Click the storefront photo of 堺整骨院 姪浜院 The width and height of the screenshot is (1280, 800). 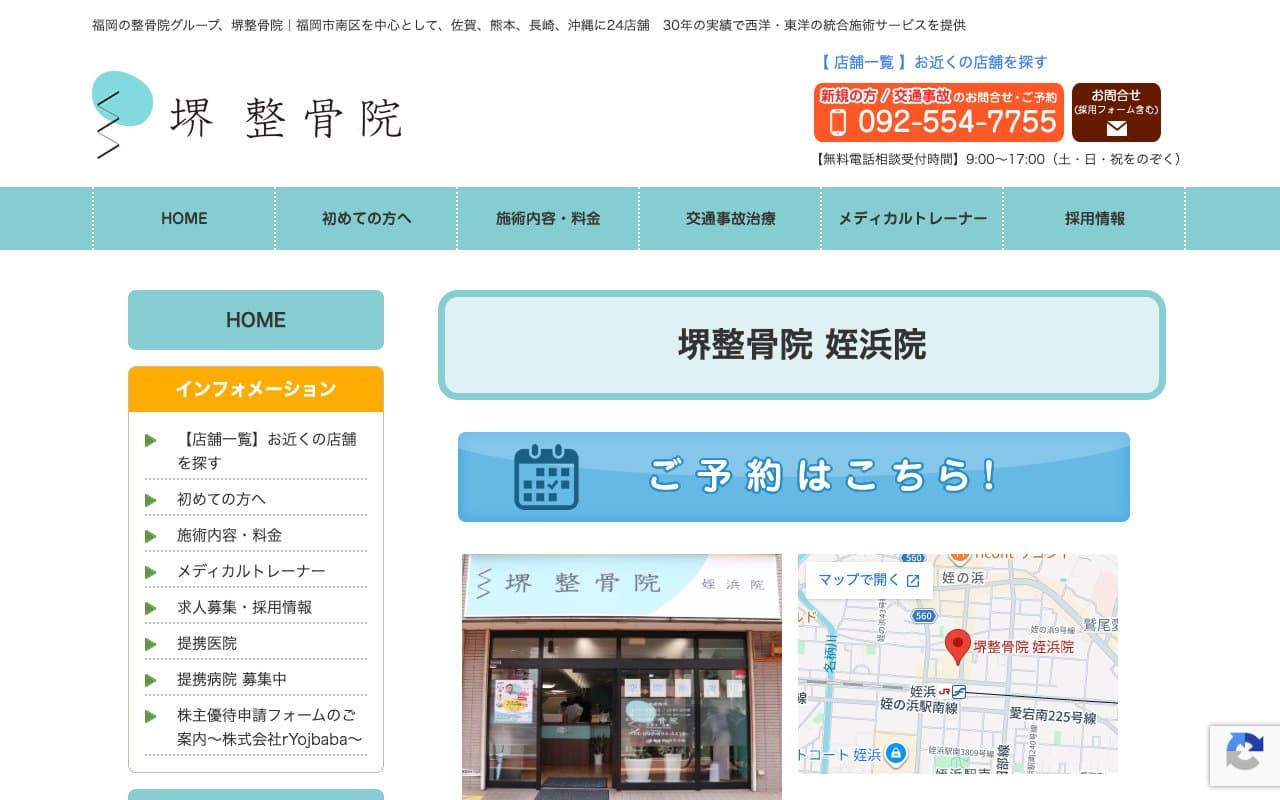(x=621, y=678)
